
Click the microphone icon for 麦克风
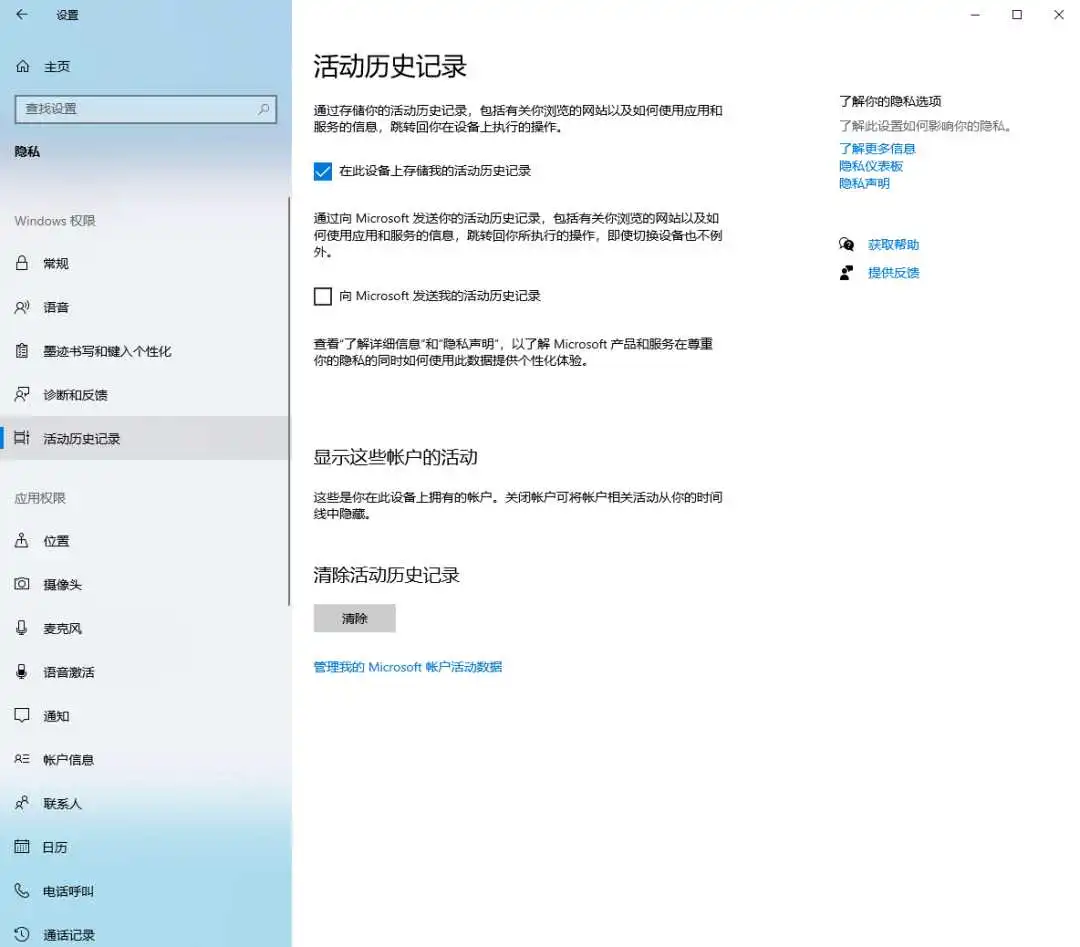click(22, 628)
